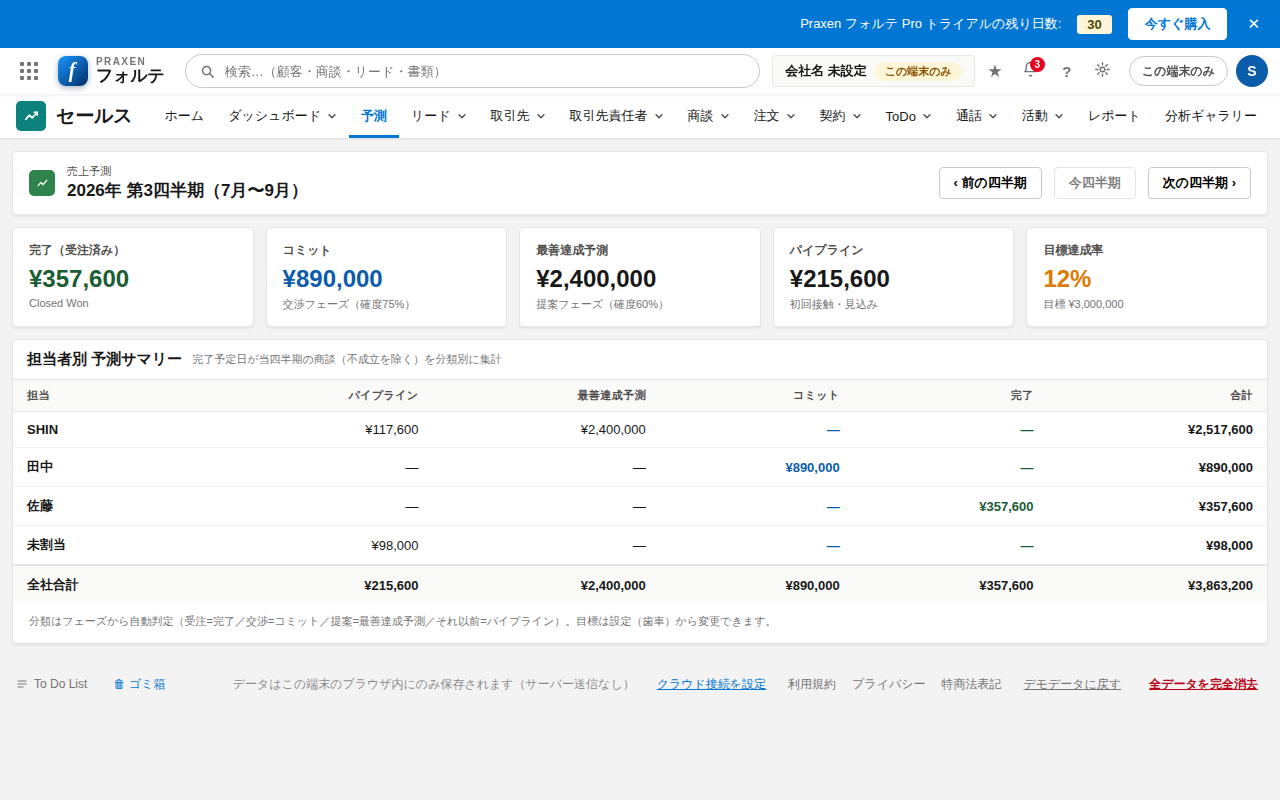1280x800 pixels.
Task: Open the 分析ギャラリー tab
Action: tap(1211, 116)
